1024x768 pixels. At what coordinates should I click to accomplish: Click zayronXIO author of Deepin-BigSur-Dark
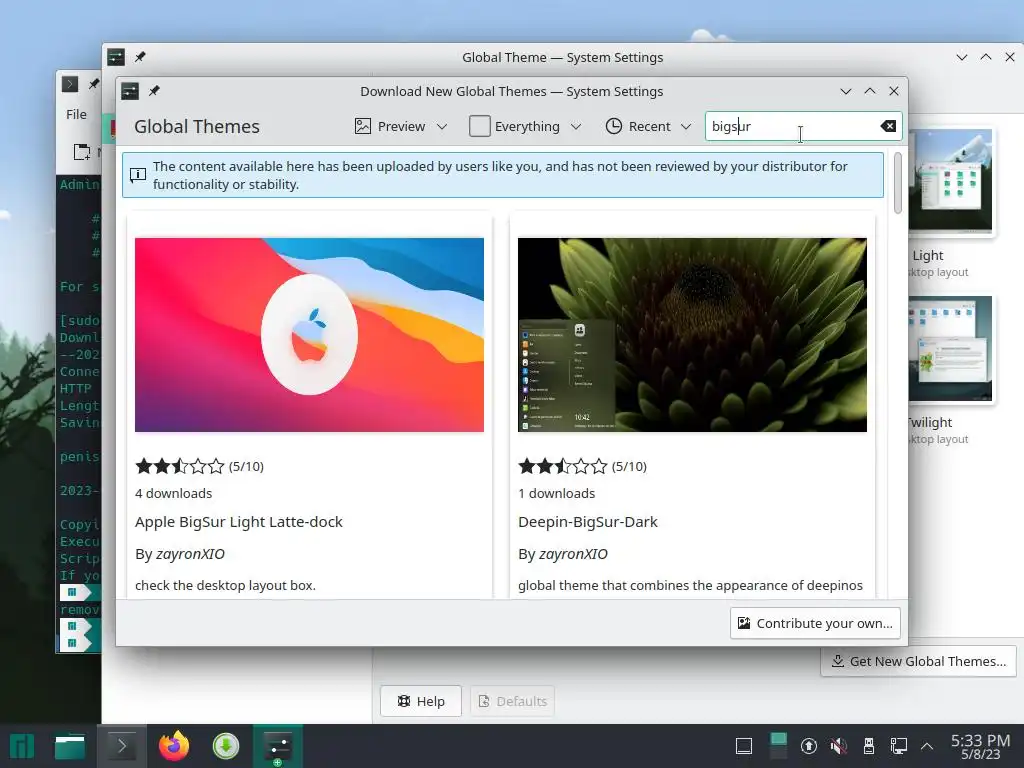tap(573, 554)
